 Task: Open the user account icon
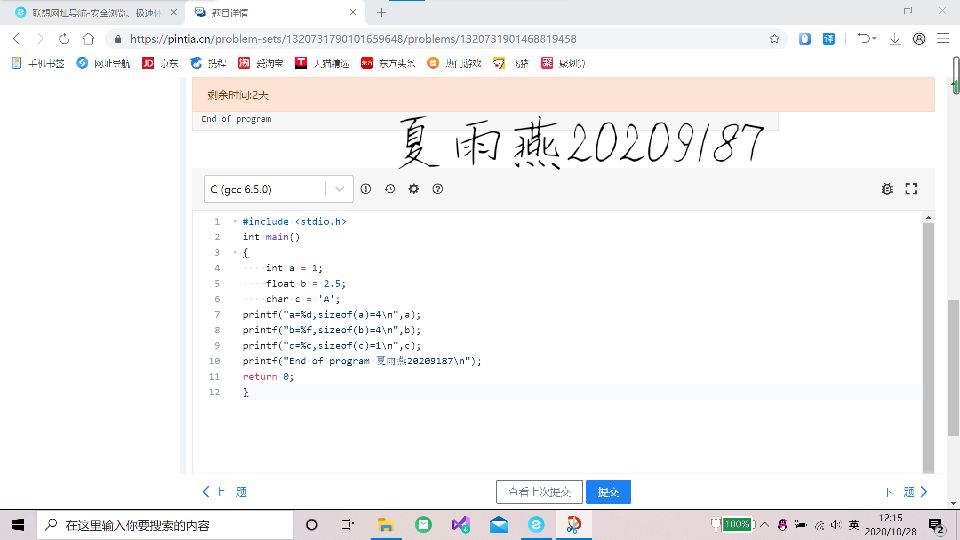point(919,39)
